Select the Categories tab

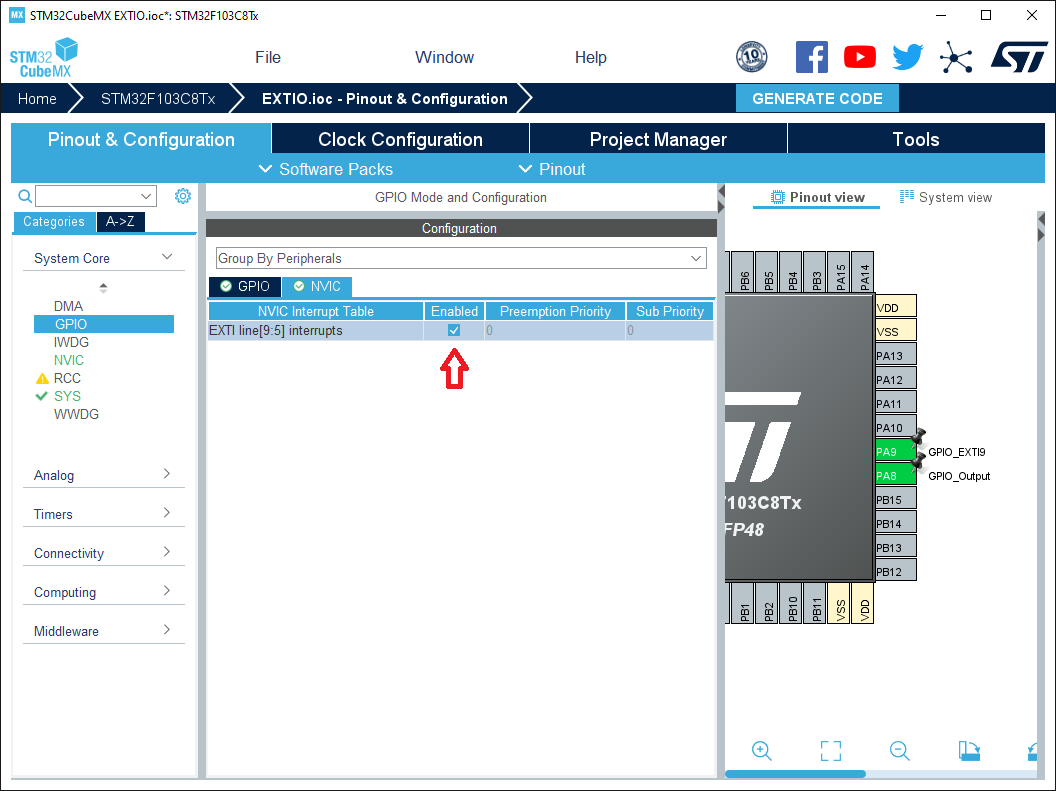pos(54,221)
